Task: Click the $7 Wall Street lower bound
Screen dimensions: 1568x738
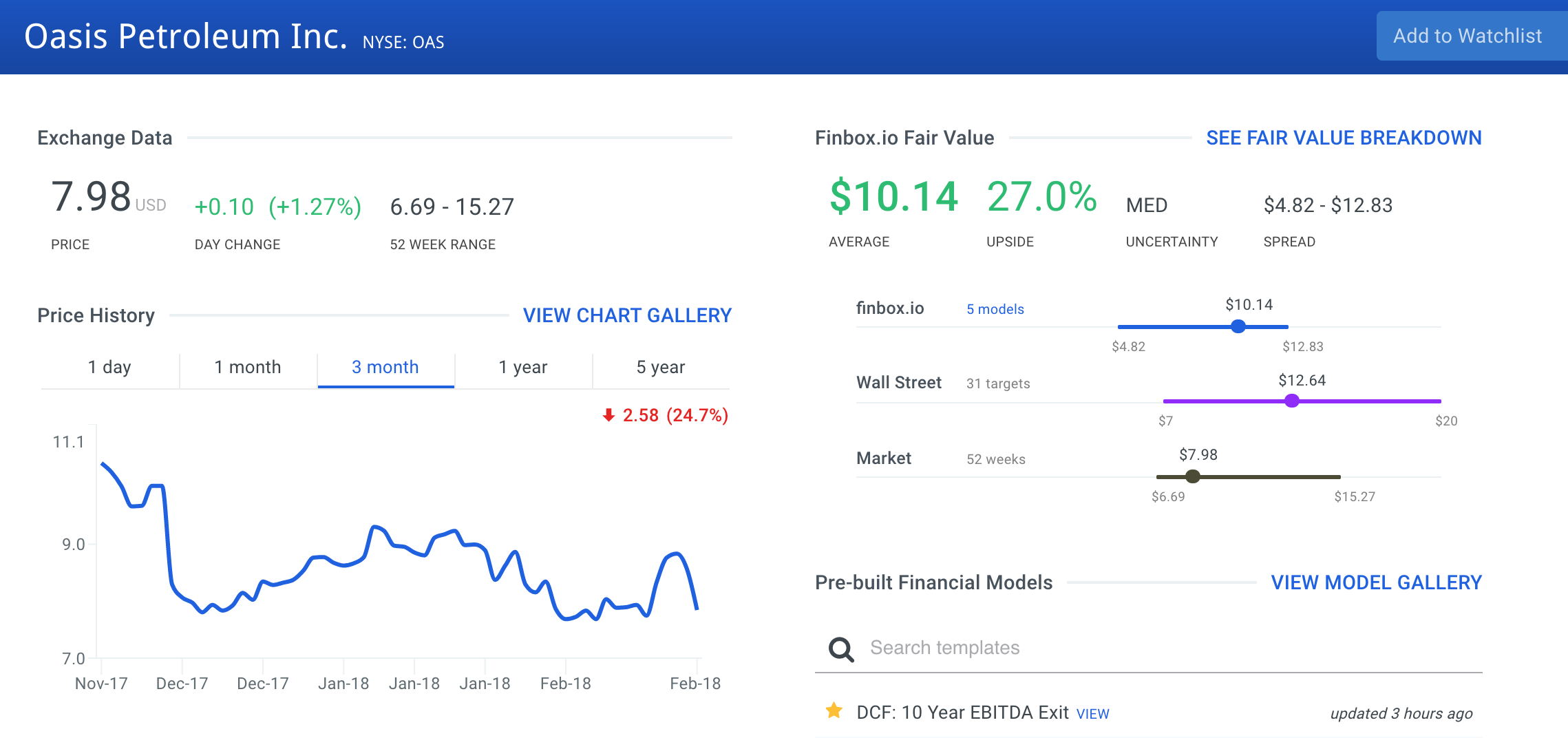Action: pyautogui.click(x=1165, y=421)
